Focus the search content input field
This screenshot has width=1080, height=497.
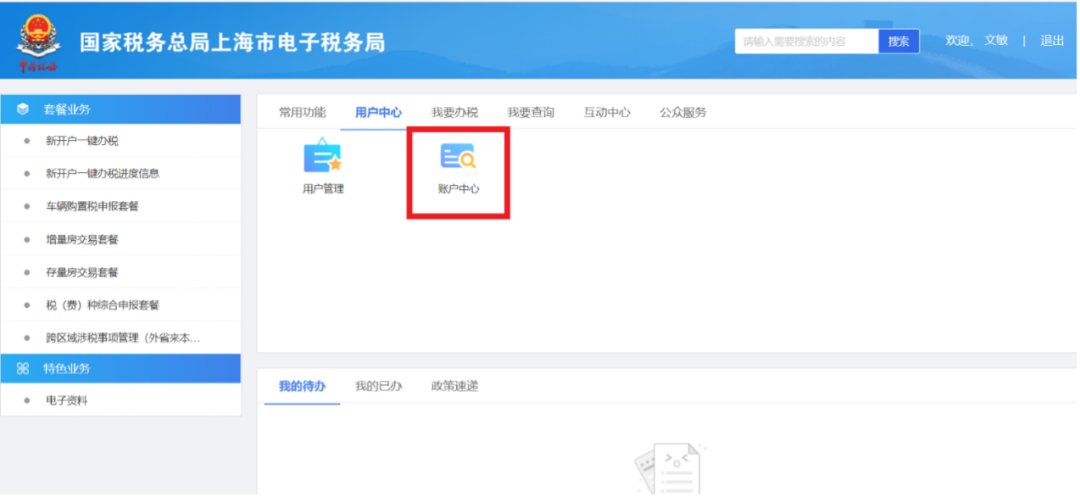807,41
